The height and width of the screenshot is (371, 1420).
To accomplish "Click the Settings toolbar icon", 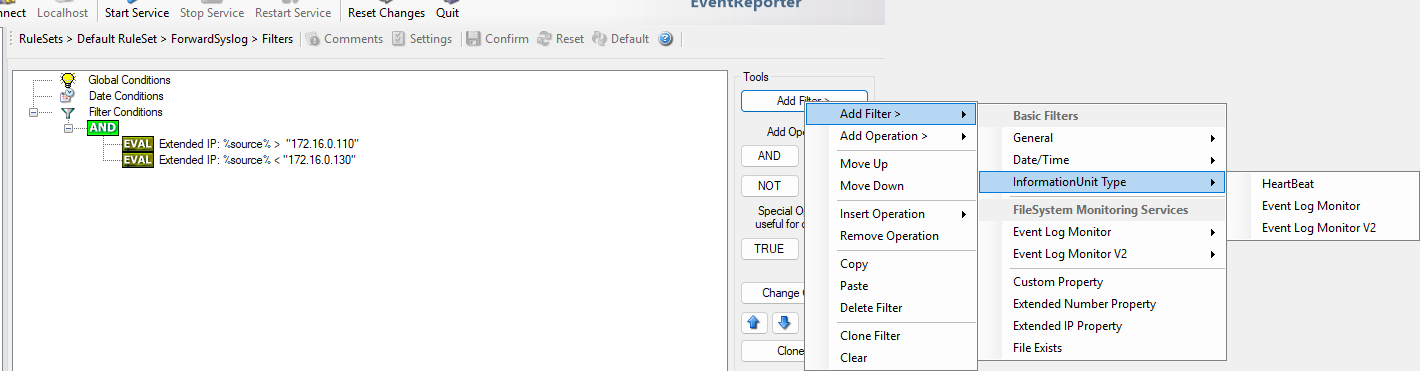I will click(x=398, y=39).
